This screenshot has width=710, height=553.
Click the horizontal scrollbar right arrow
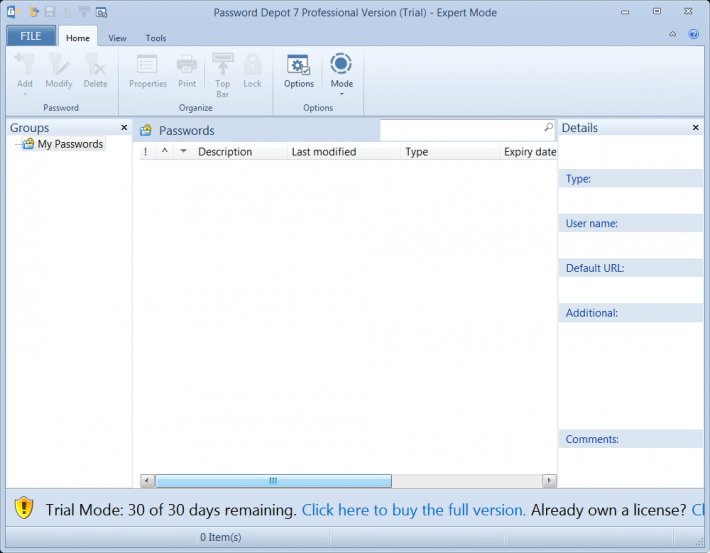click(x=549, y=481)
